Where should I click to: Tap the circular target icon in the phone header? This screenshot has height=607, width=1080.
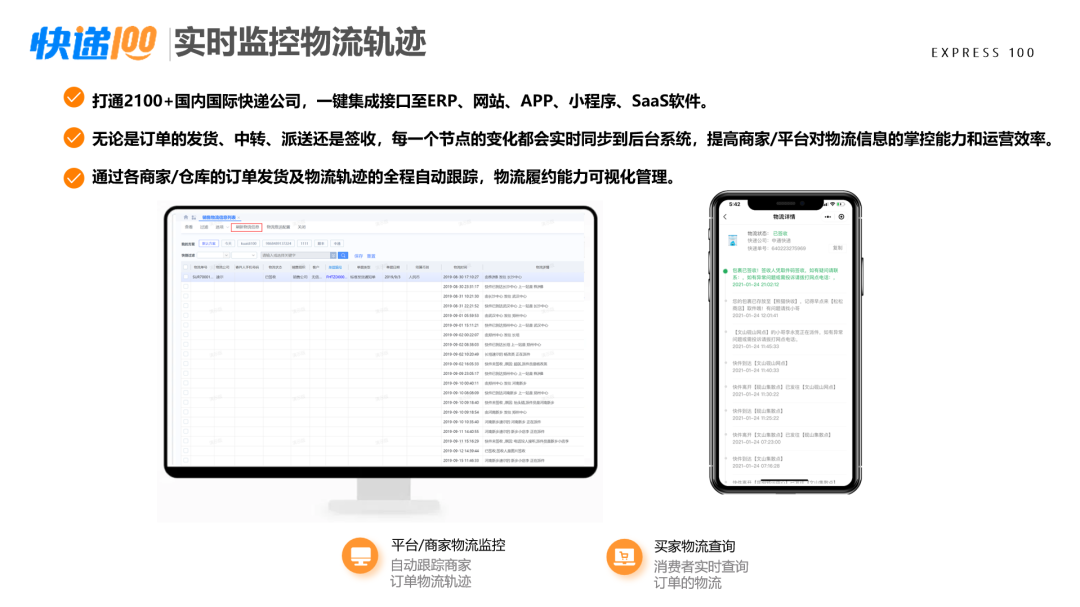[x=841, y=217]
